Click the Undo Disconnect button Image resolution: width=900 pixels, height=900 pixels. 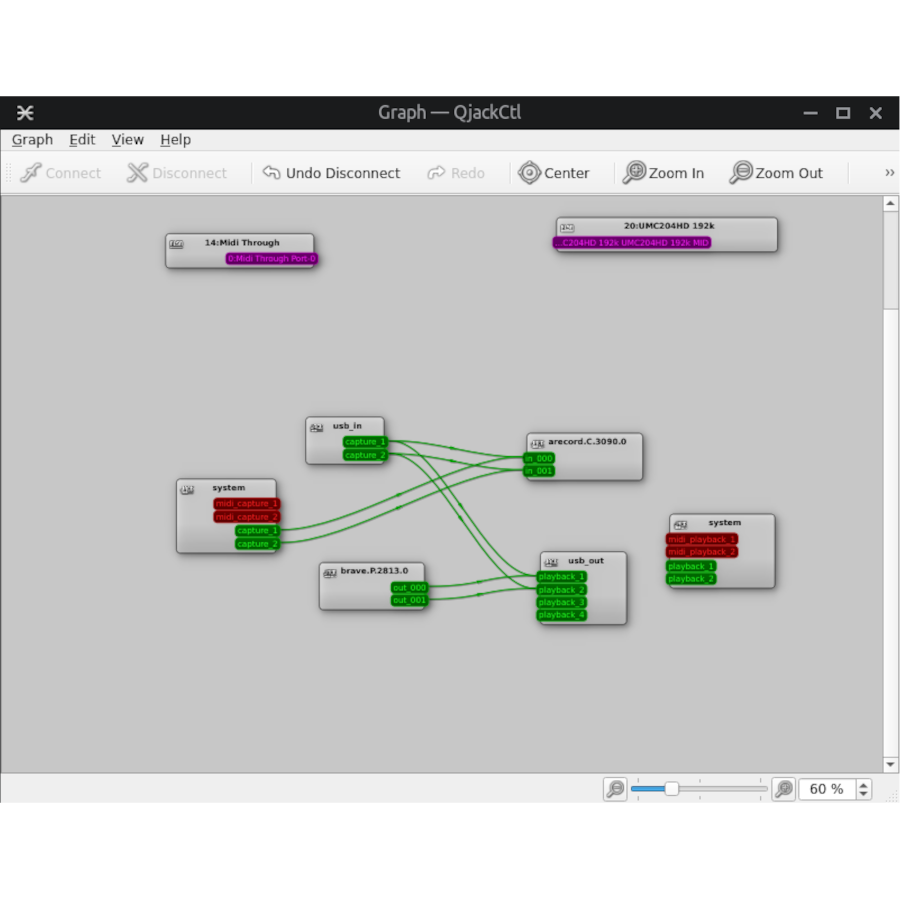click(332, 173)
